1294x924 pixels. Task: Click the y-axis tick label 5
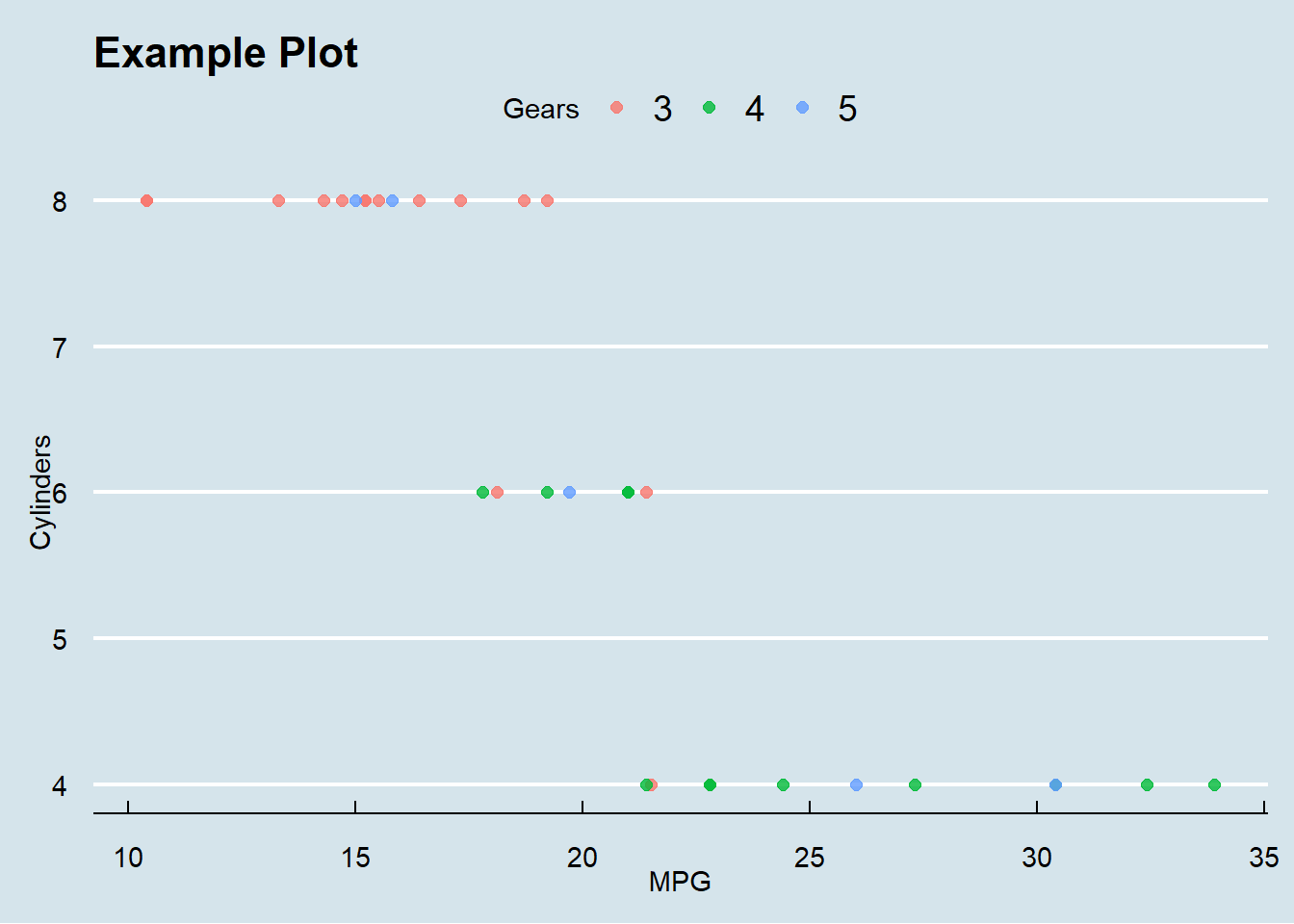[60, 640]
